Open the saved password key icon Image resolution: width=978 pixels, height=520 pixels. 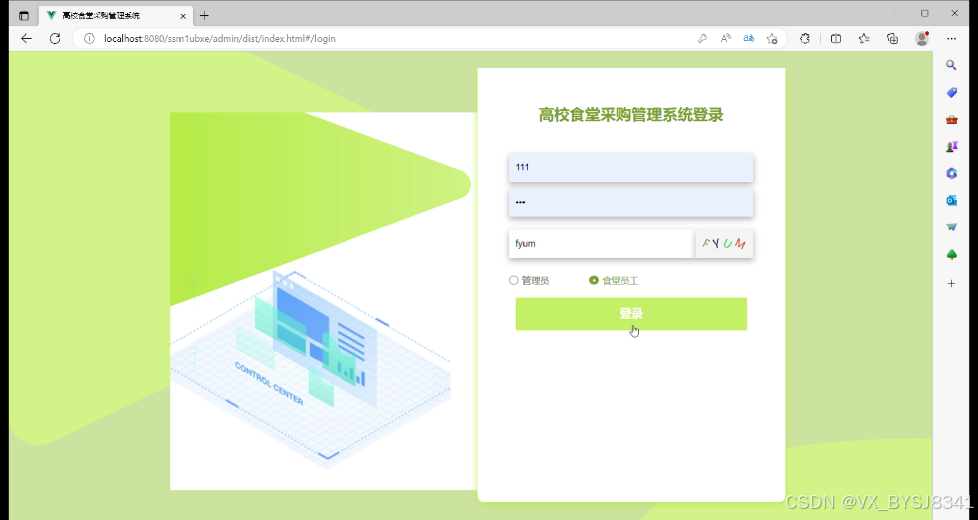pos(702,39)
